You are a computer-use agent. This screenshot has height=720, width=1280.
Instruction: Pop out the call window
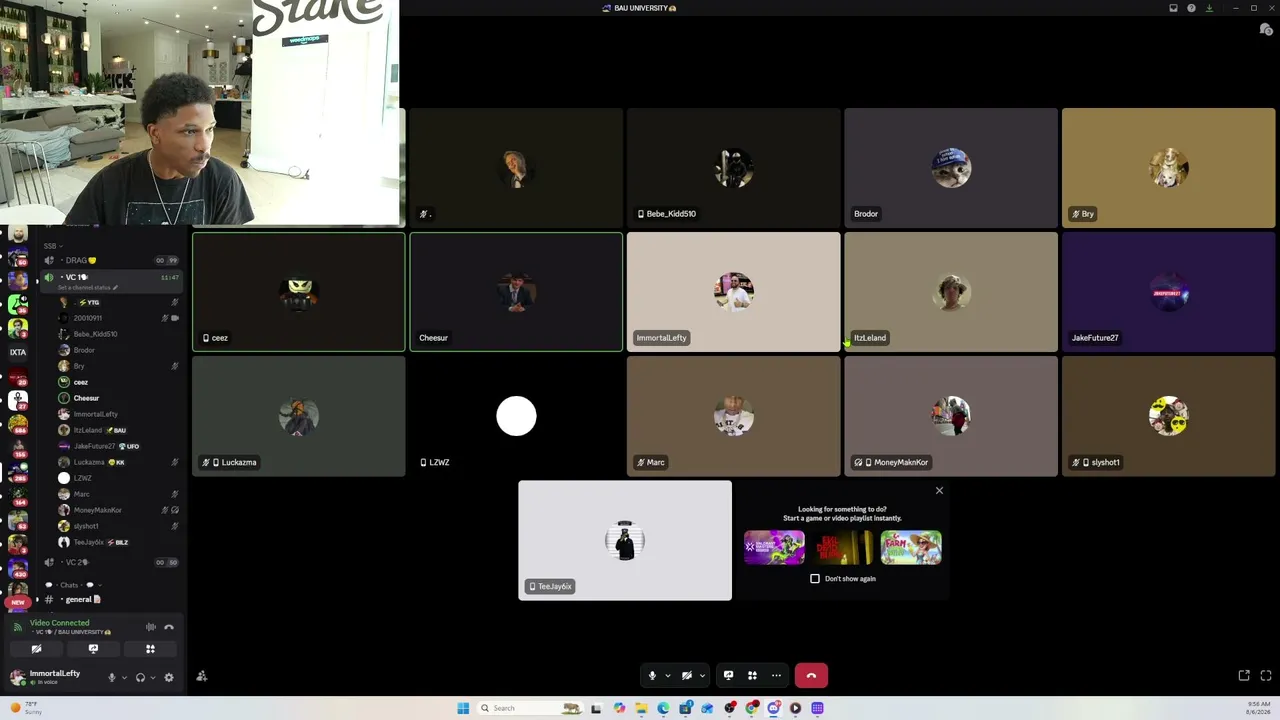pyautogui.click(x=1244, y=676)
